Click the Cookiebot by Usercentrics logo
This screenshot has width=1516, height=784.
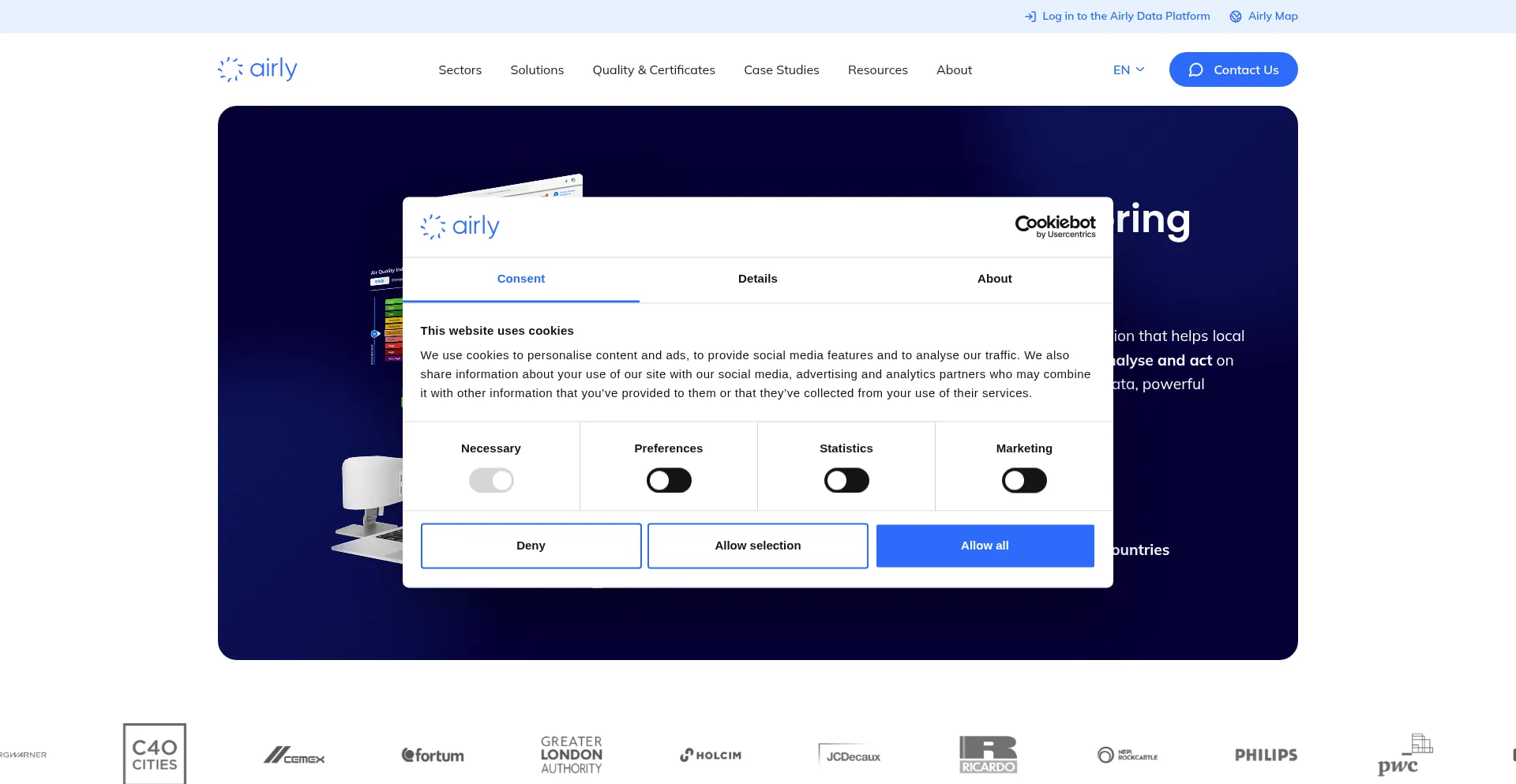(1055, 227)
